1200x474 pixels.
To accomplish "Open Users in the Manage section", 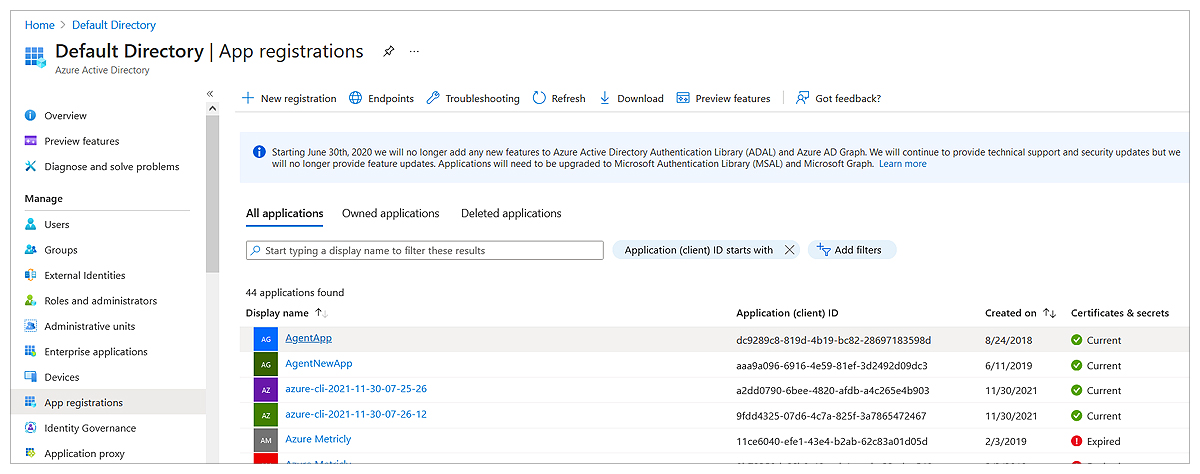I will pyautogui.click(x=57, y=225).
